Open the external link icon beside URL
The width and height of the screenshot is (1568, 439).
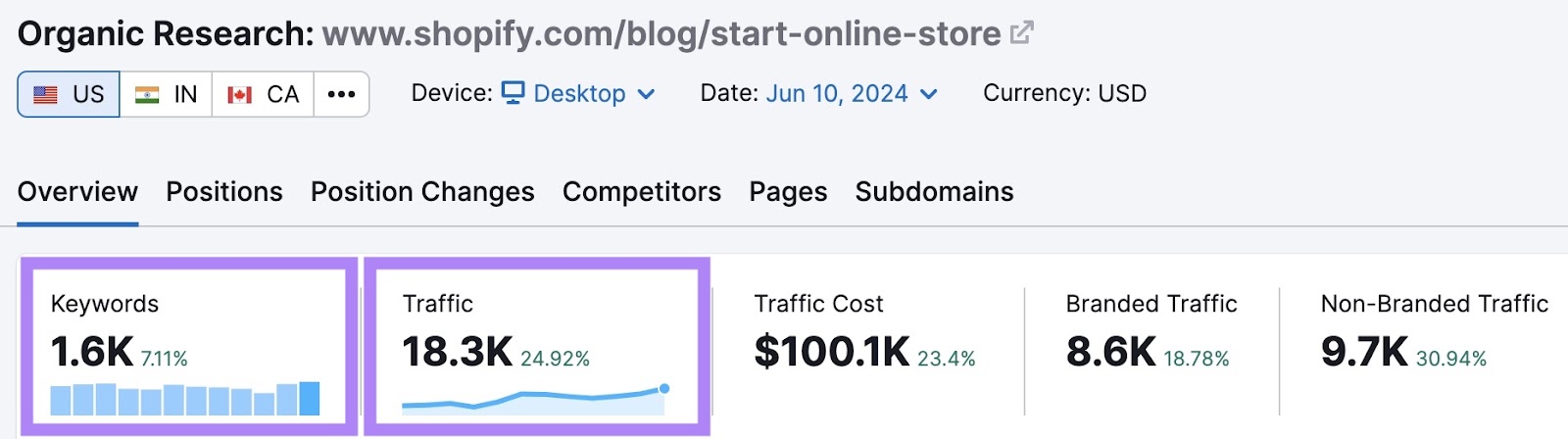tap(1022, 33)
